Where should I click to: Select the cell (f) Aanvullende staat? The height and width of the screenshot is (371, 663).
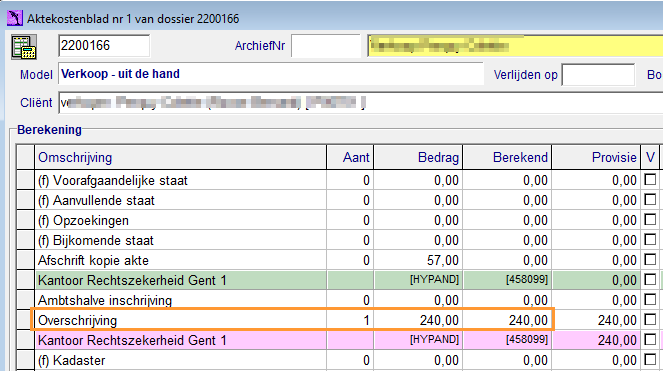(x=181, y=200)
